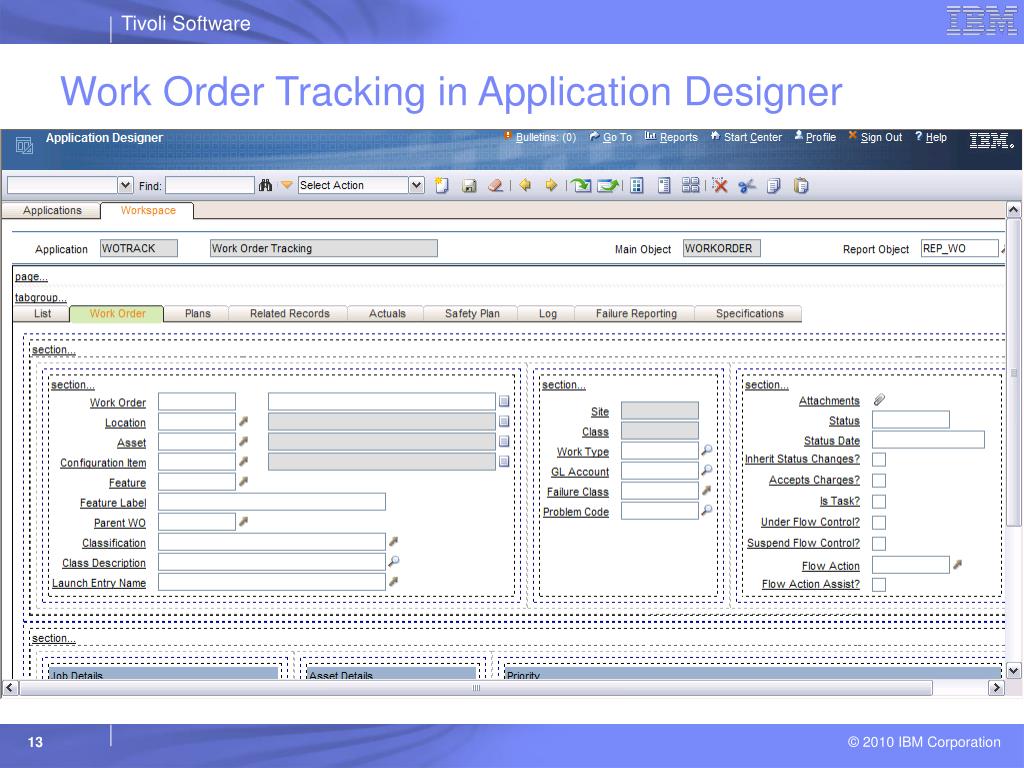Click the Application Designer header icon
The image size is (1024, 768).
click(x=24, y=145)
